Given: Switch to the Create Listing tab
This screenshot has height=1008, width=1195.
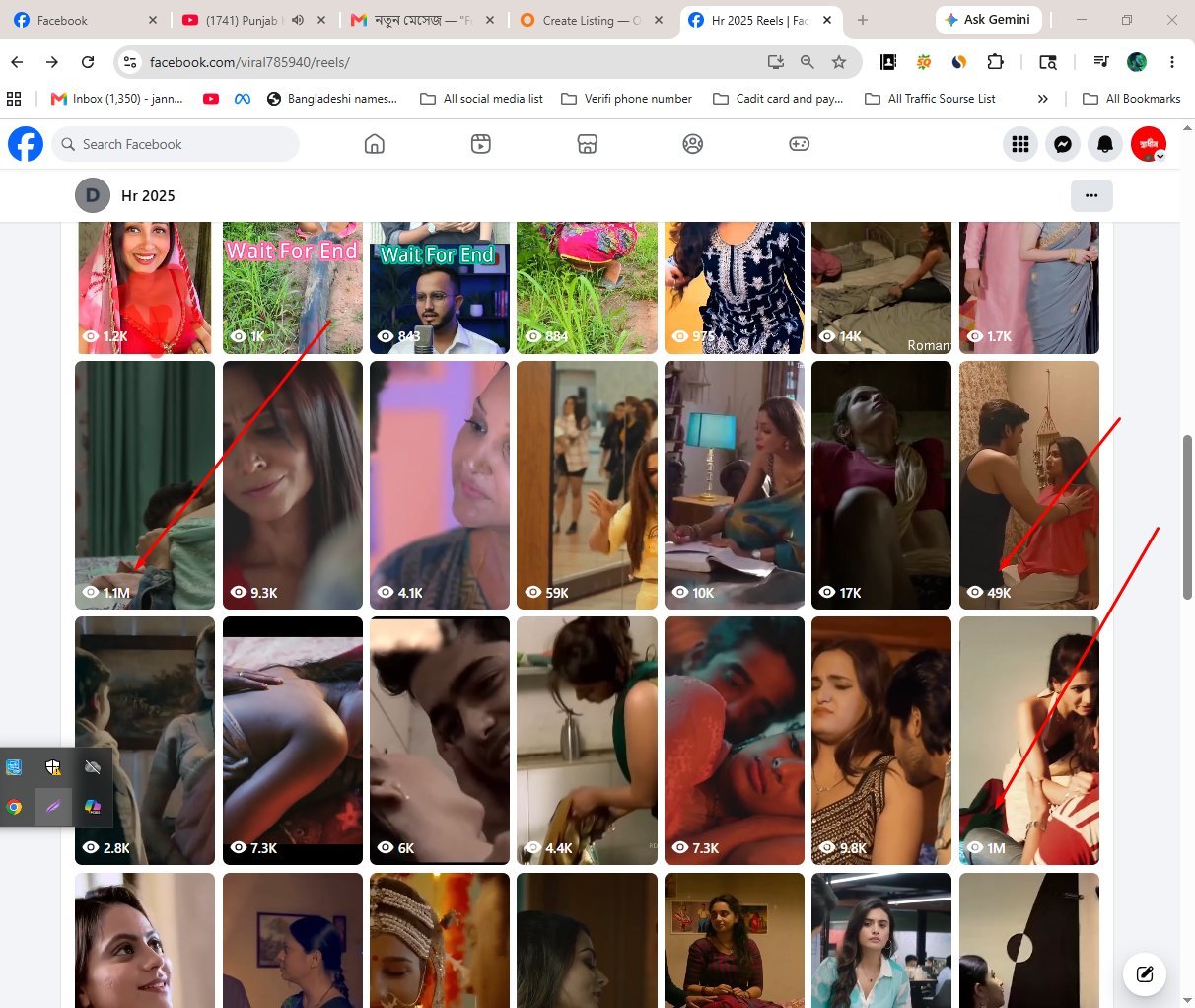Looking at the screenshot, I should (x=592, y=20).
